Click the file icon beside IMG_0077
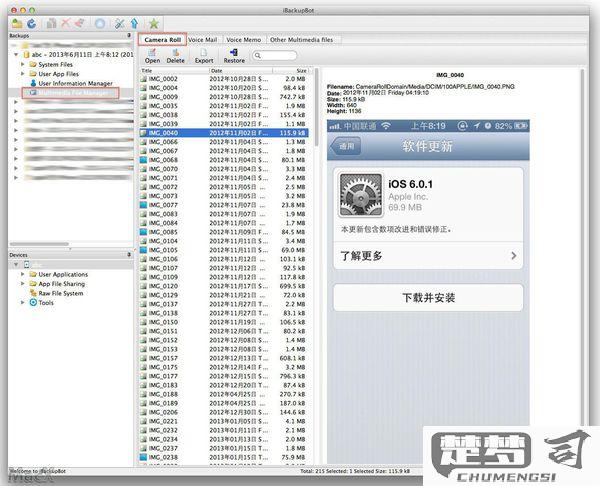This screenshot has width=600, height=486. pyautogui.click(x=143, y=205)
